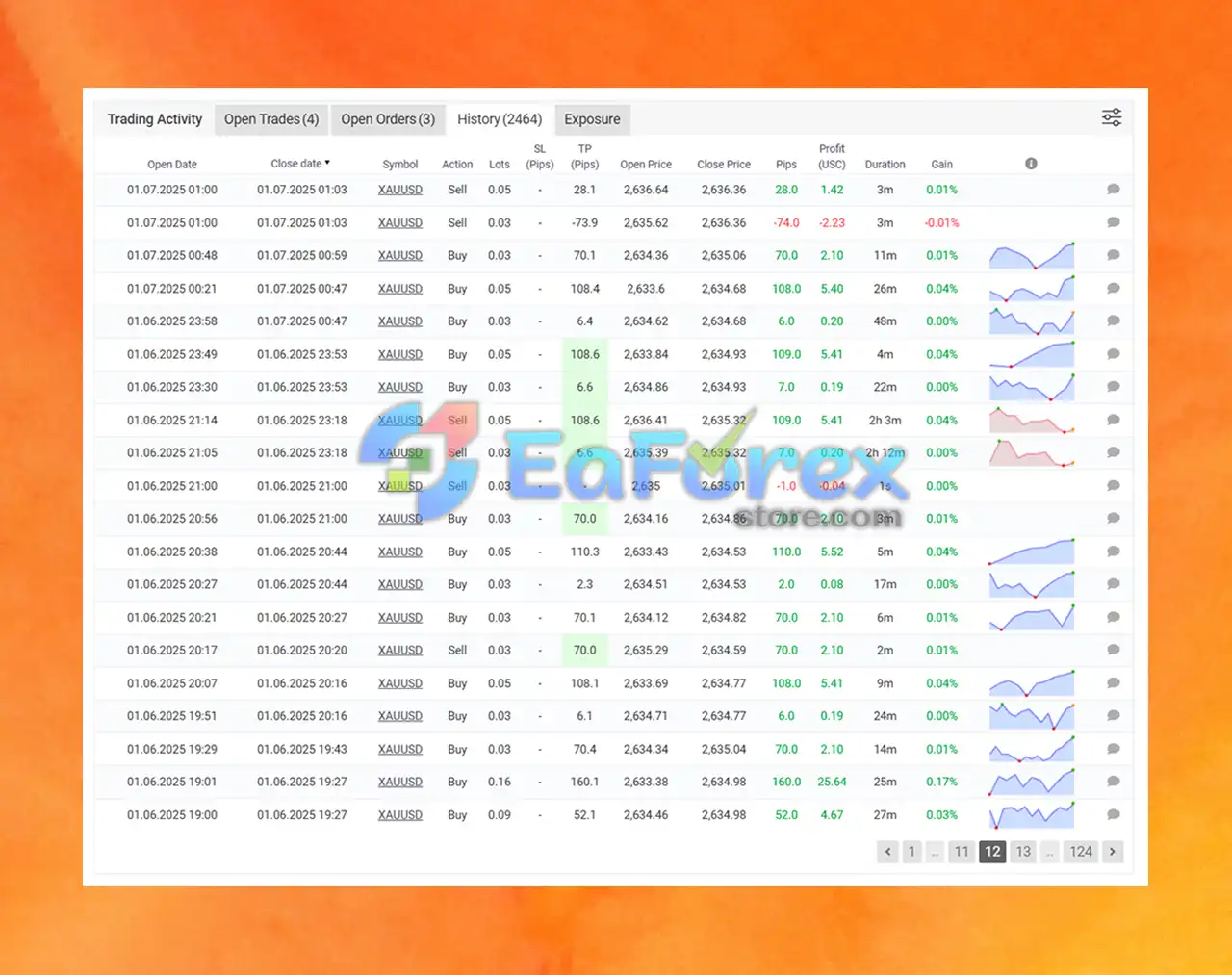
Task: Open comment icon for trade opened 01.06.2025 21:05
Action: [x=1113, y=452]
